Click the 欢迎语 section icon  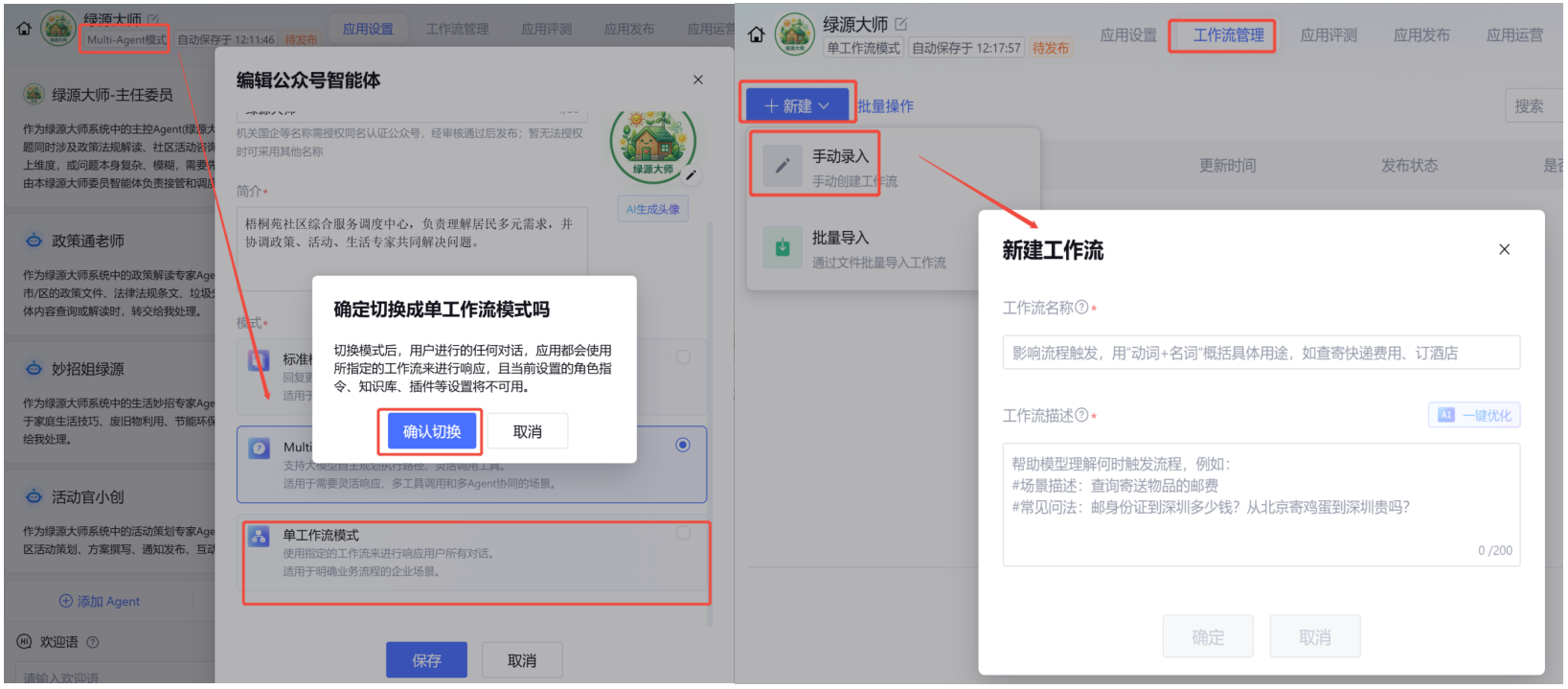tap(25, 642)
